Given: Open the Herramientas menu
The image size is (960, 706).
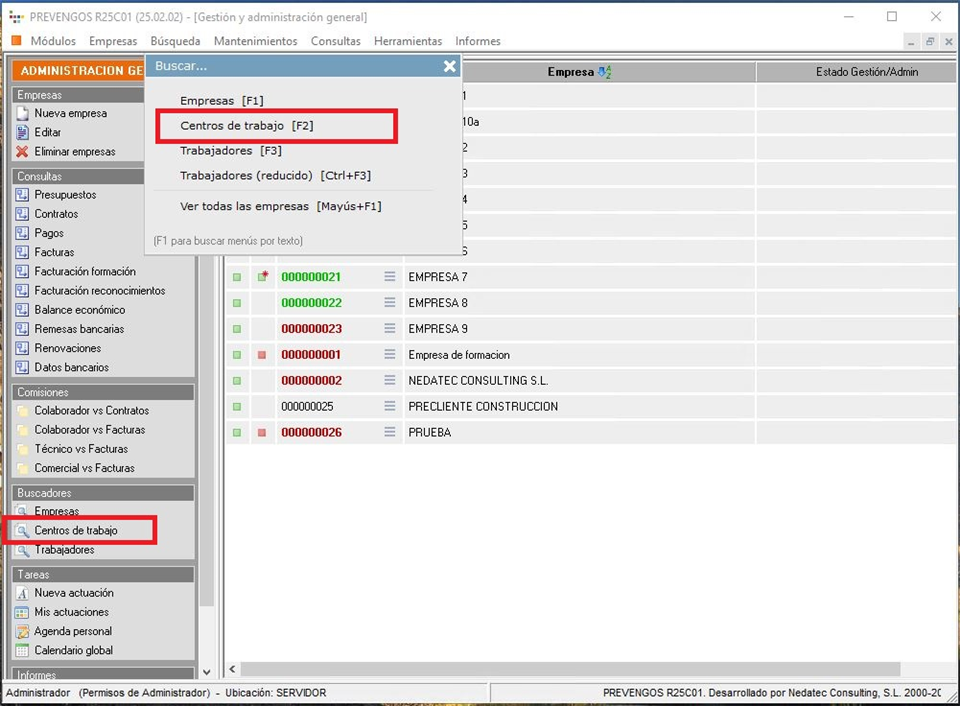Looking at the screenshot, I should click(x=407, y=41).
